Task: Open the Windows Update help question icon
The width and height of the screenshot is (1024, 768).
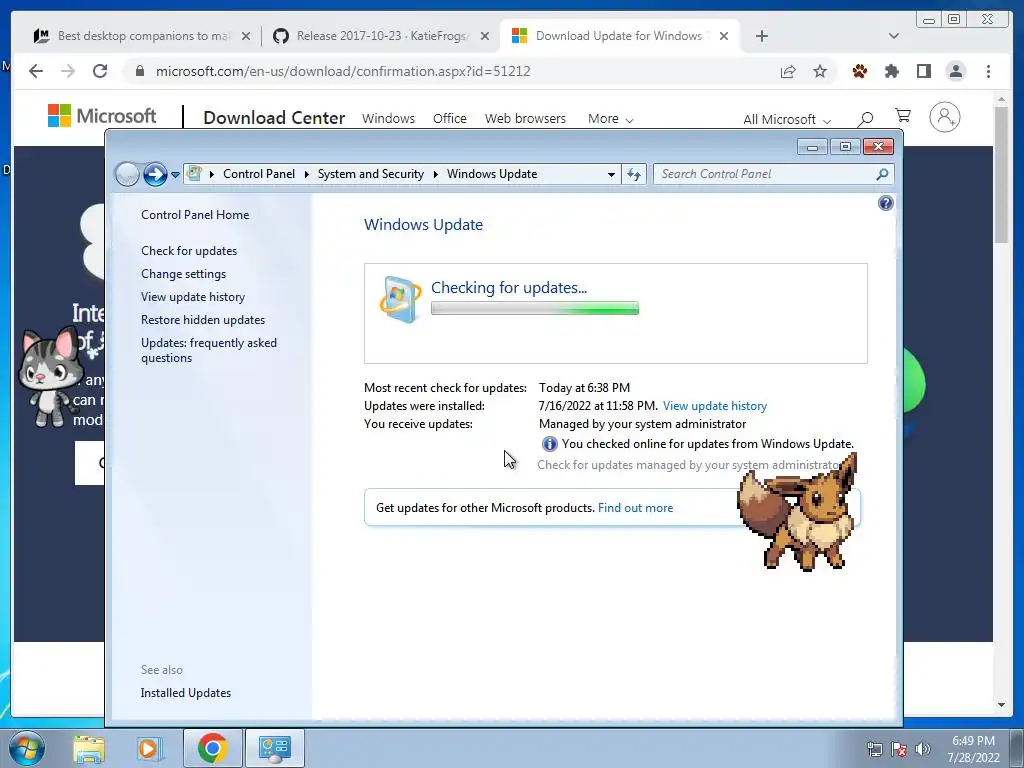Action: tap(886, 203)
